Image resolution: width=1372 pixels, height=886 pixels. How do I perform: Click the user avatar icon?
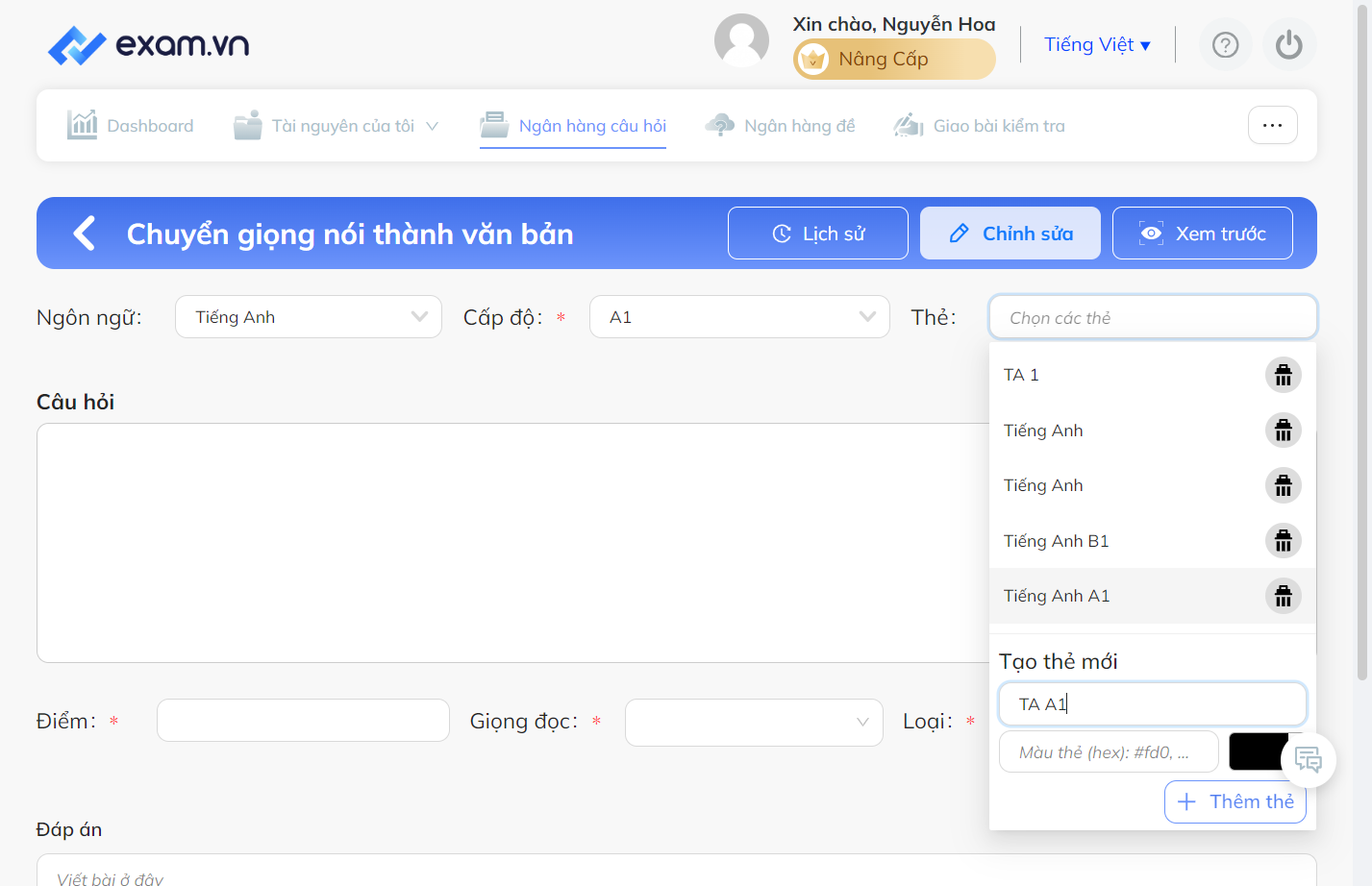point(741,40)
